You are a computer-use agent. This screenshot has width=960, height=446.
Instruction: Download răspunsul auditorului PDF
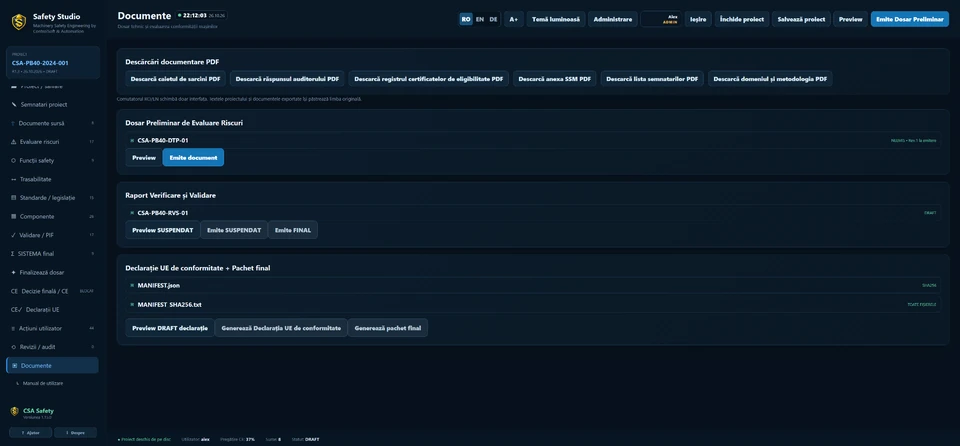tap(287, 79)
